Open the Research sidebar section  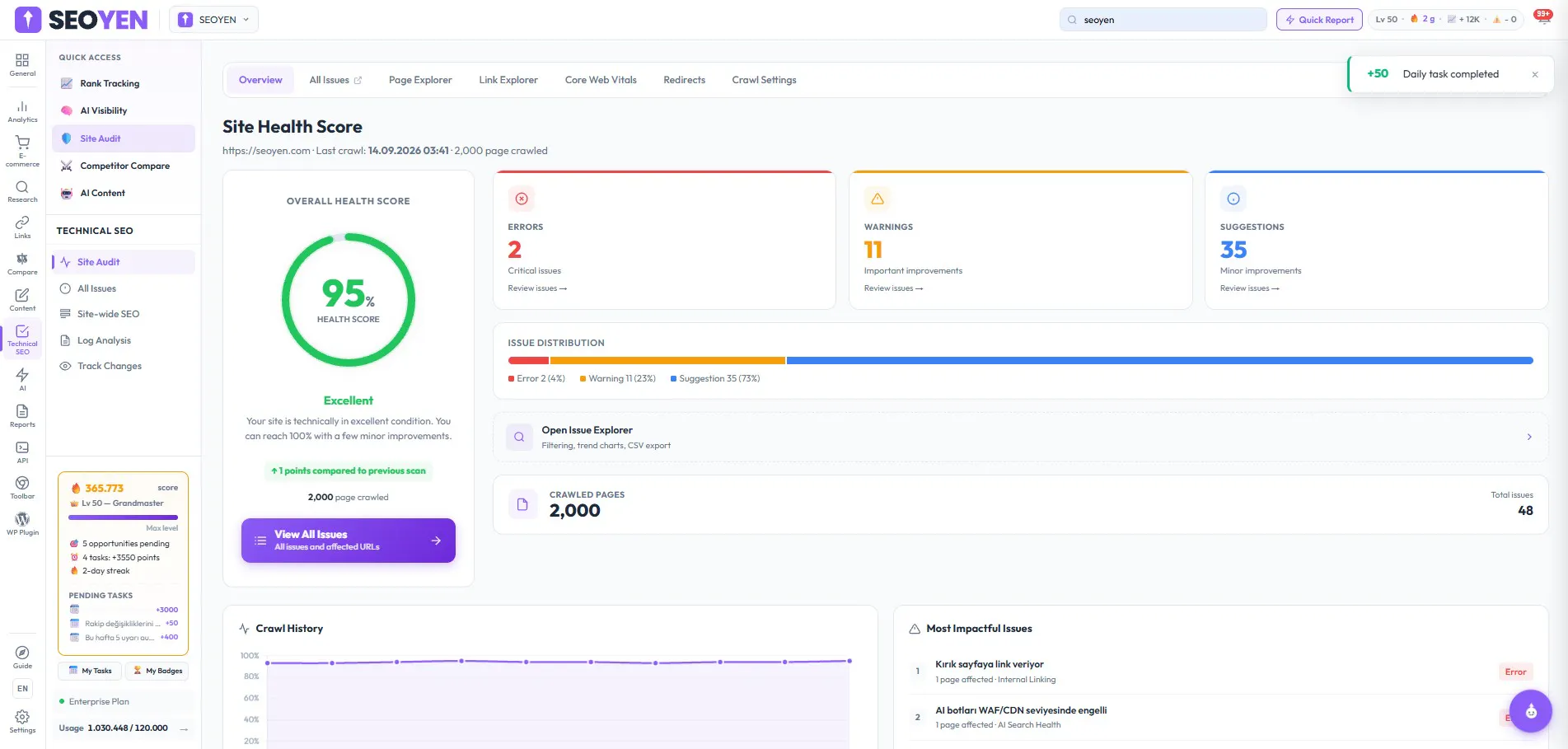pos(22,191)
